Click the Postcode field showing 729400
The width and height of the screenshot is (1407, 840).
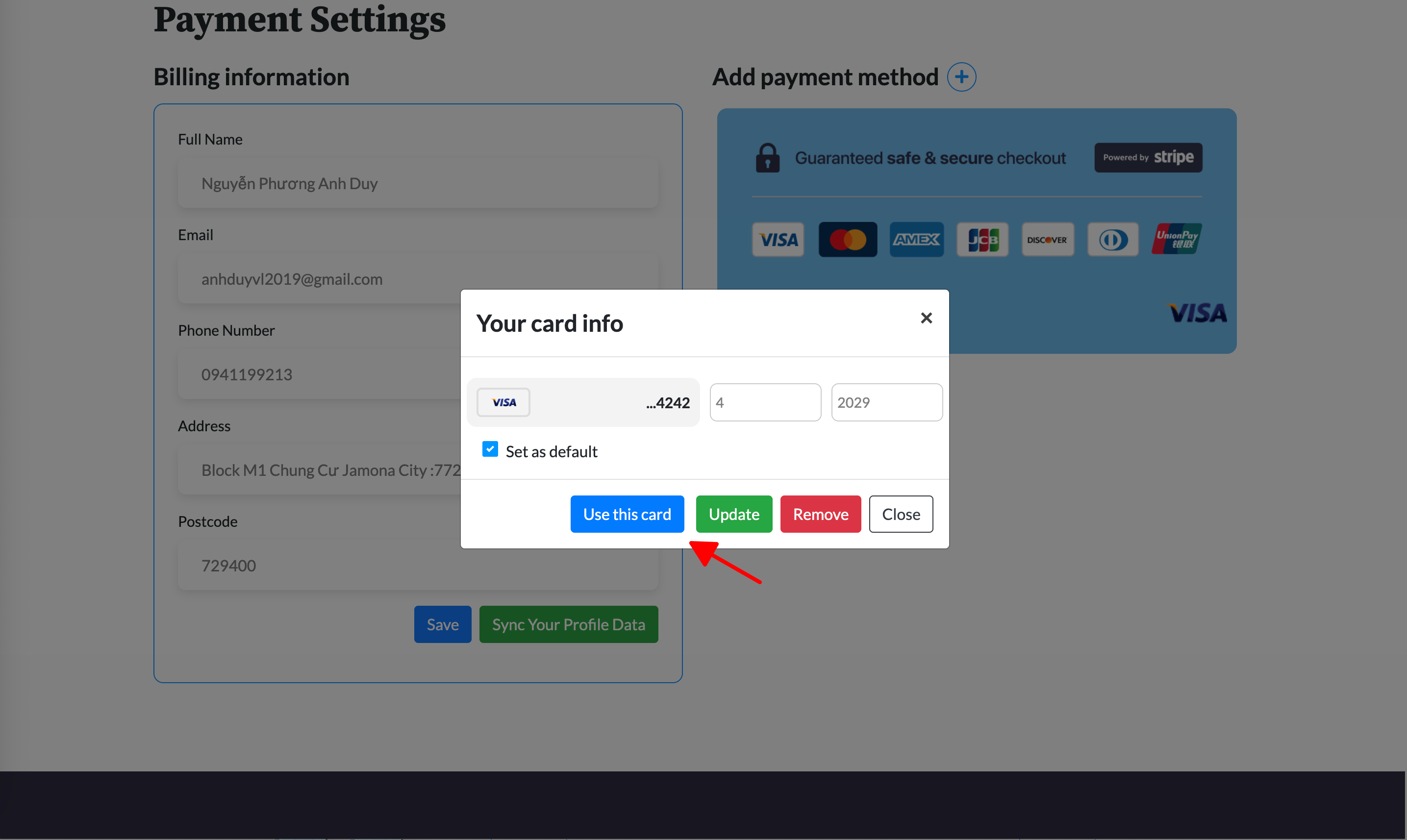[418, 566]
